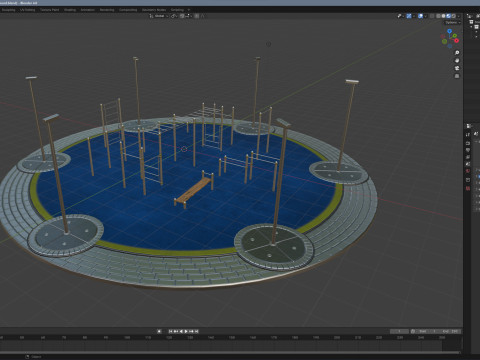Screen dimensions: 480x360
Task: Select material preview viewport shading
Action: tap(448, 16)
